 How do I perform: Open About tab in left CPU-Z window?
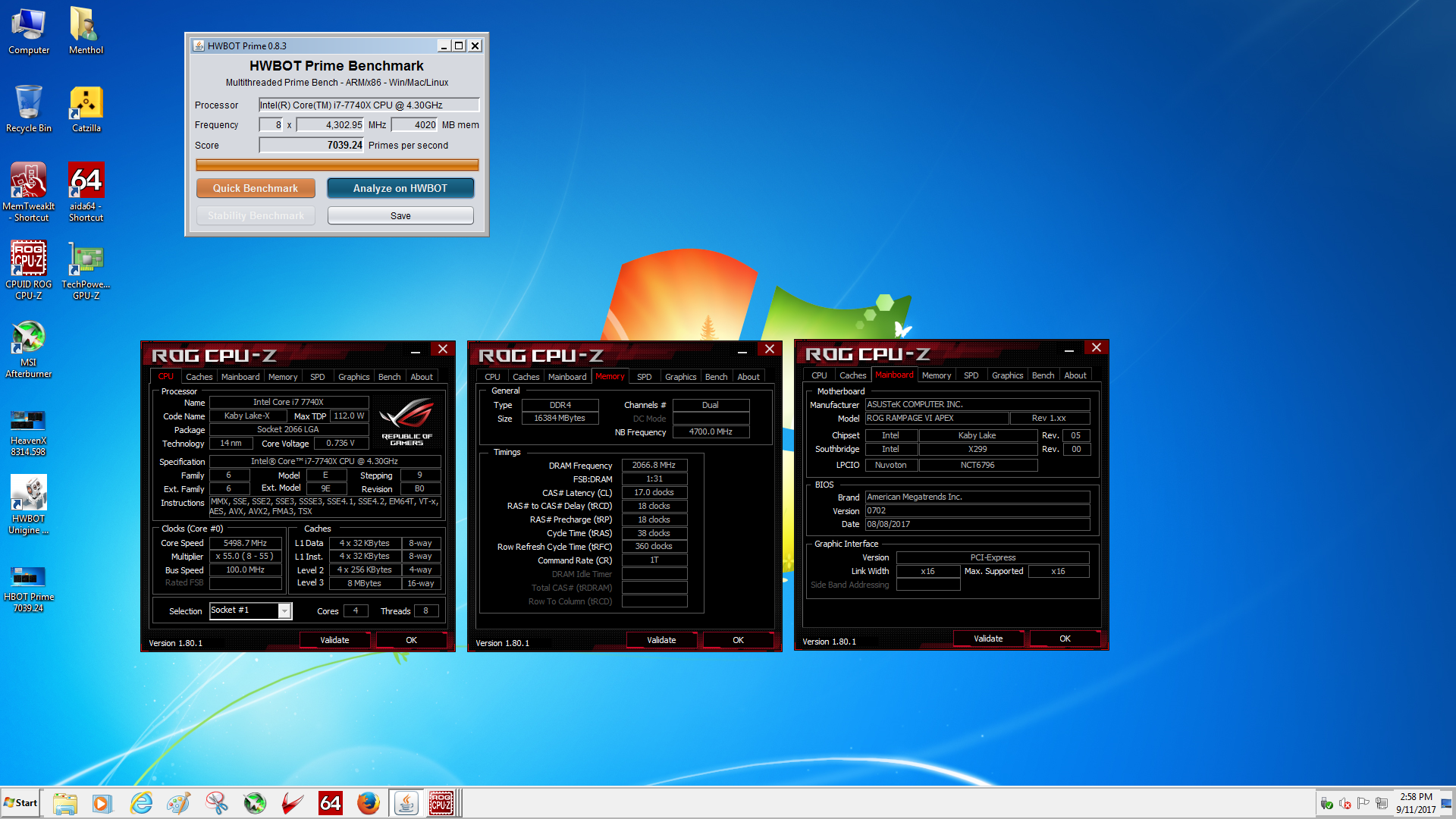coord(422,377)
